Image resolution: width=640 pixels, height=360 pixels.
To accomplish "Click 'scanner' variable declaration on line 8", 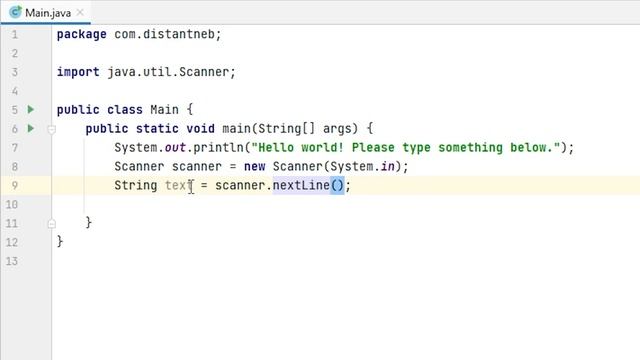I will click(197, 167).
